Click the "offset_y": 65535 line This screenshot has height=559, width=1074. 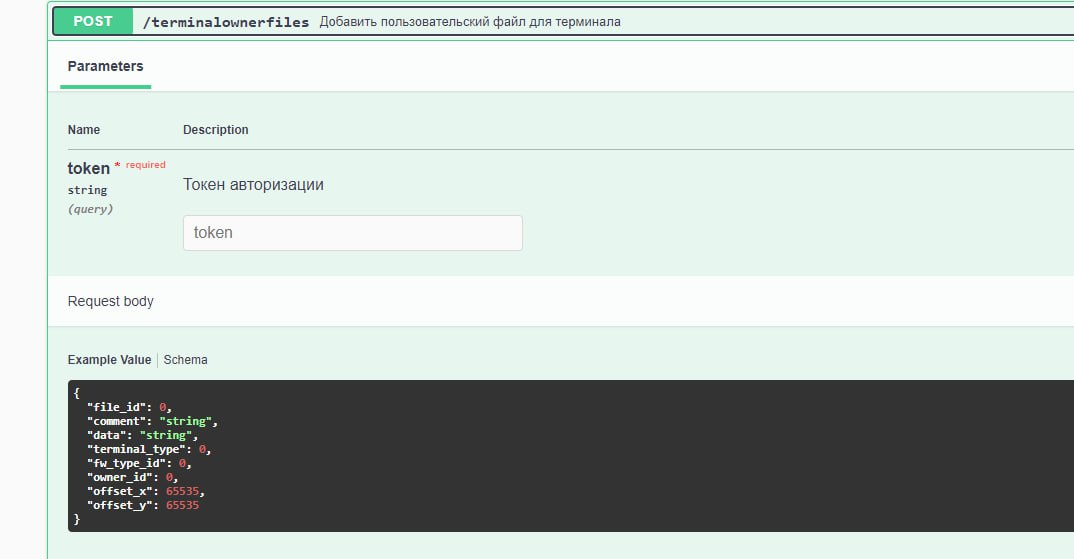coord(143,506)
